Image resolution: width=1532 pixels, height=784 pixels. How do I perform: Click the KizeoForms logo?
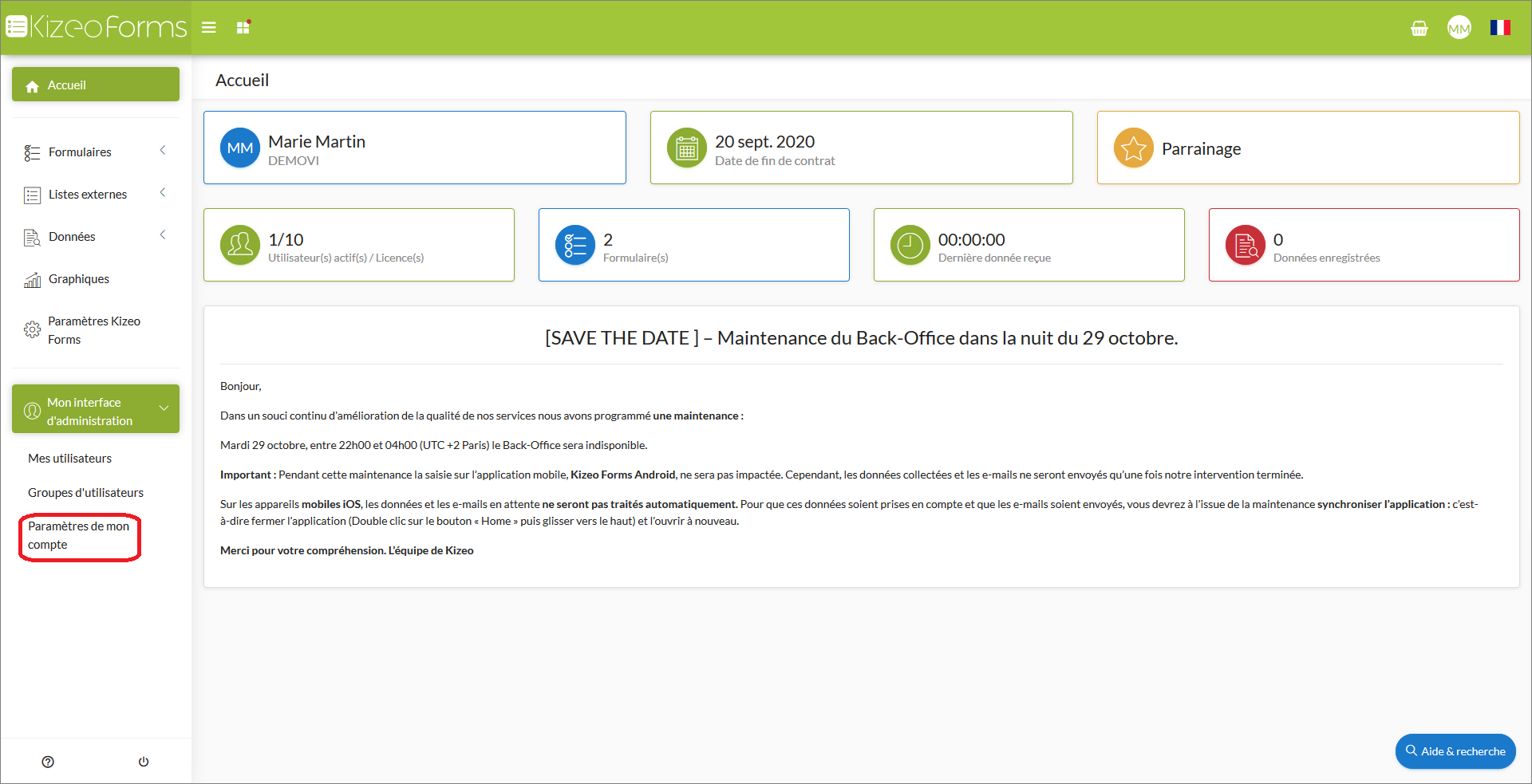click(97, 27)
